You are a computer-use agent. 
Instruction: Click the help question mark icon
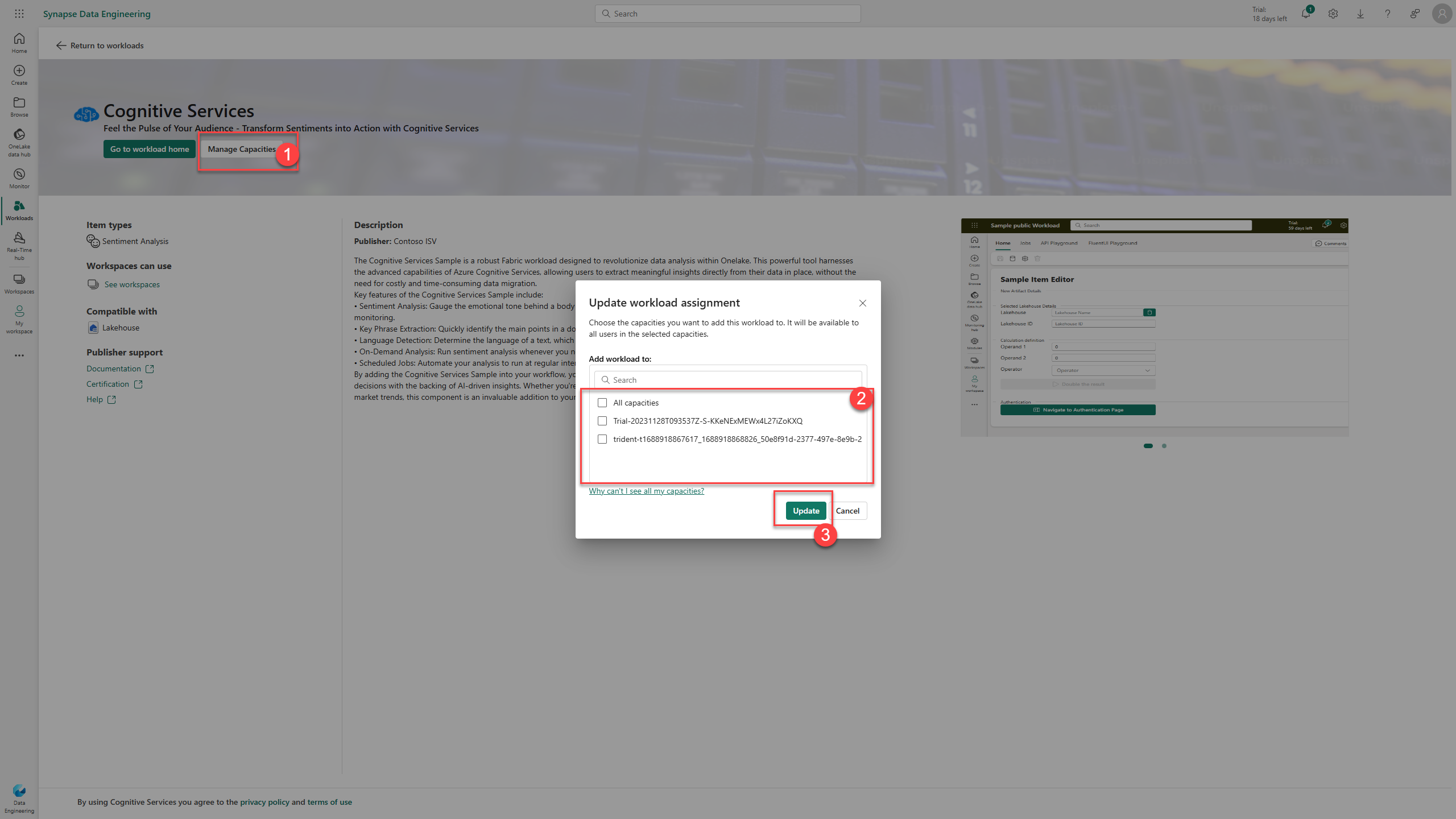1387,14
